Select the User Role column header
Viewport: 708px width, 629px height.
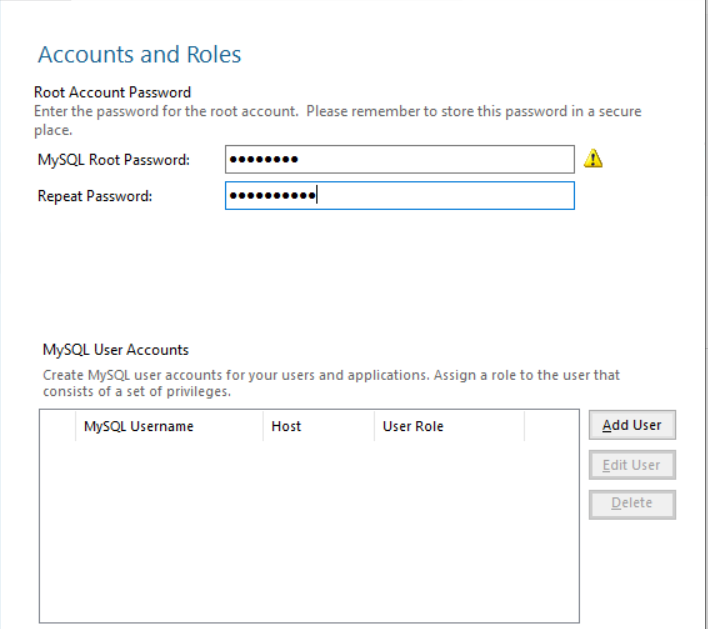tap(413, 426)
